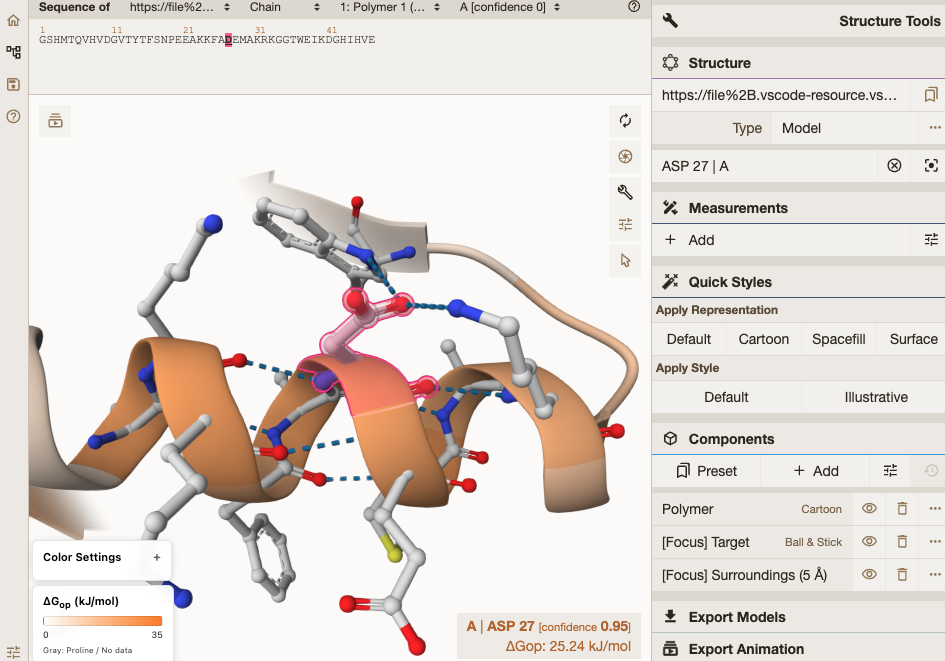The width and height of the screenshot is (945, 661).
Task: Toggle Focus Target visibility eye
Action: coord(869,542)
